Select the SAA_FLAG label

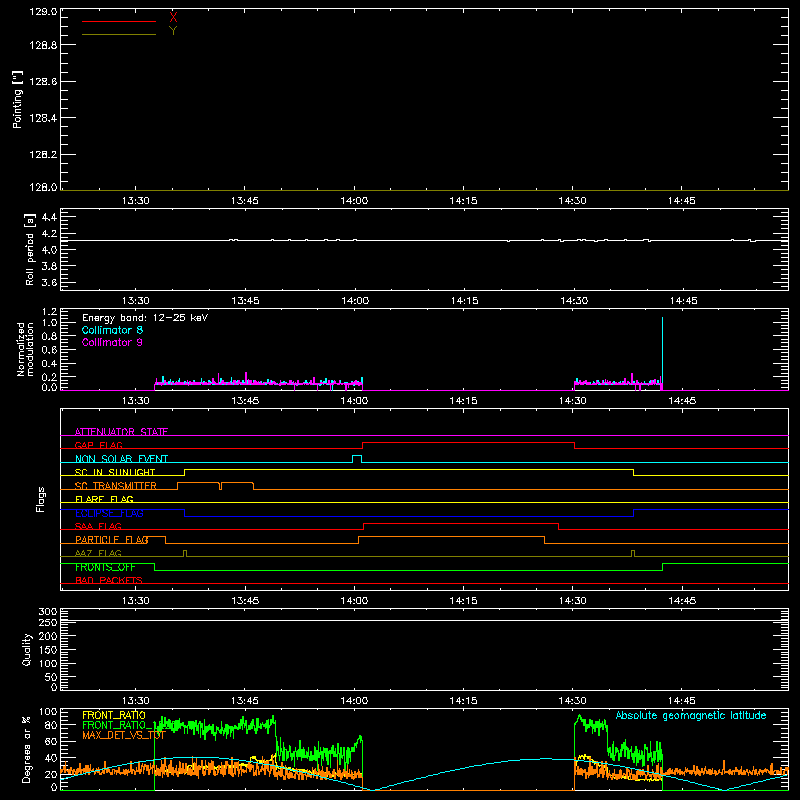click(x=98, y=526)
